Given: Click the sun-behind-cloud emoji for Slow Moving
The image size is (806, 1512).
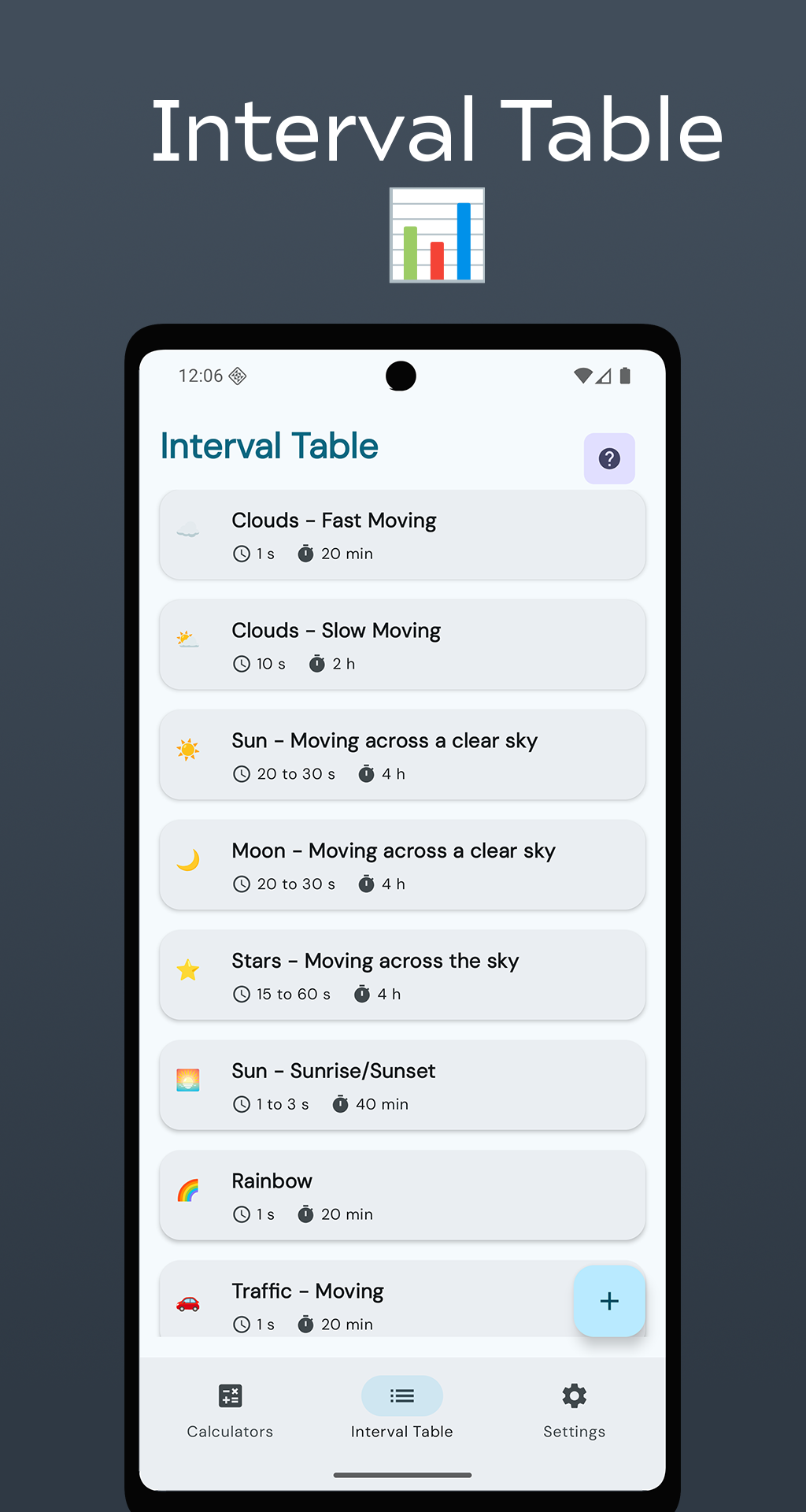Looking at the screenshot, I should [x=187, y=639].
